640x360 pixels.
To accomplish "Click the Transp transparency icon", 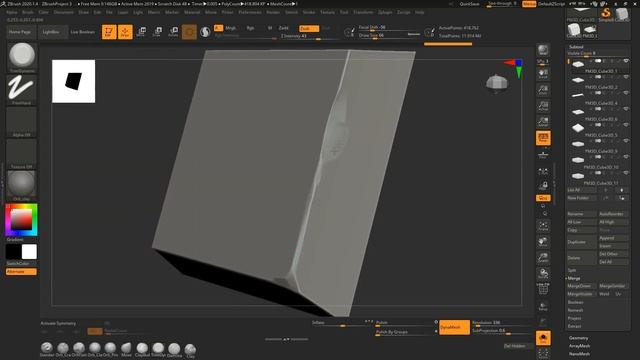I will (x=543, y=306).
